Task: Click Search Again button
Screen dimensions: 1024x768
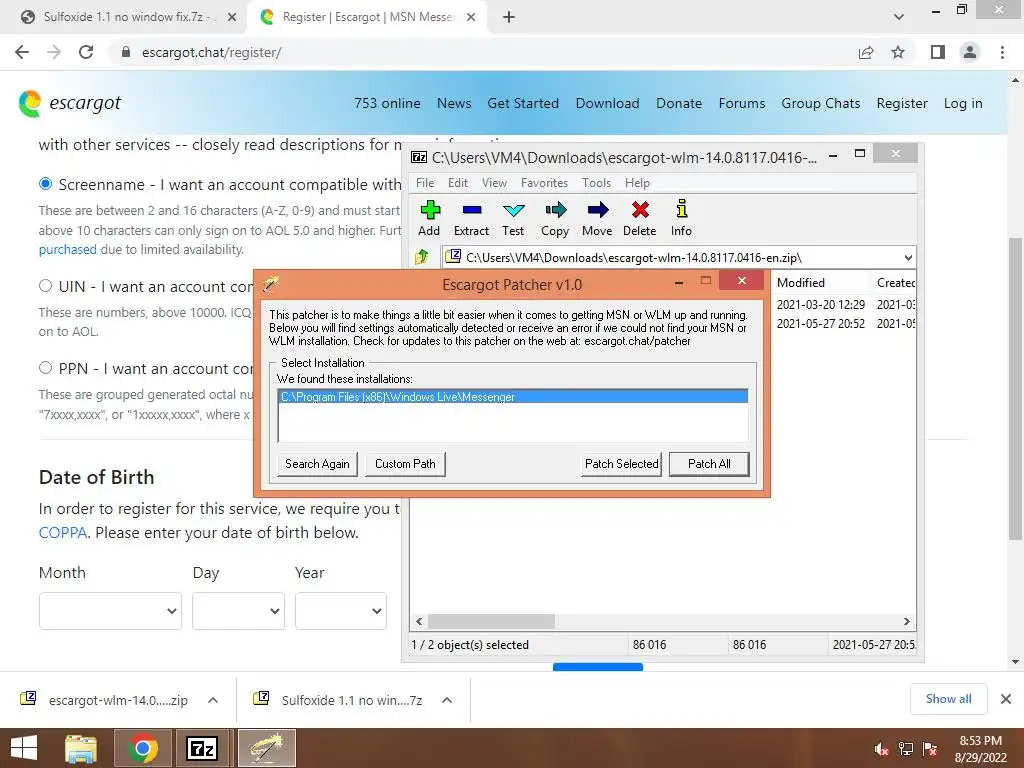Action: (x=317, y=464)
